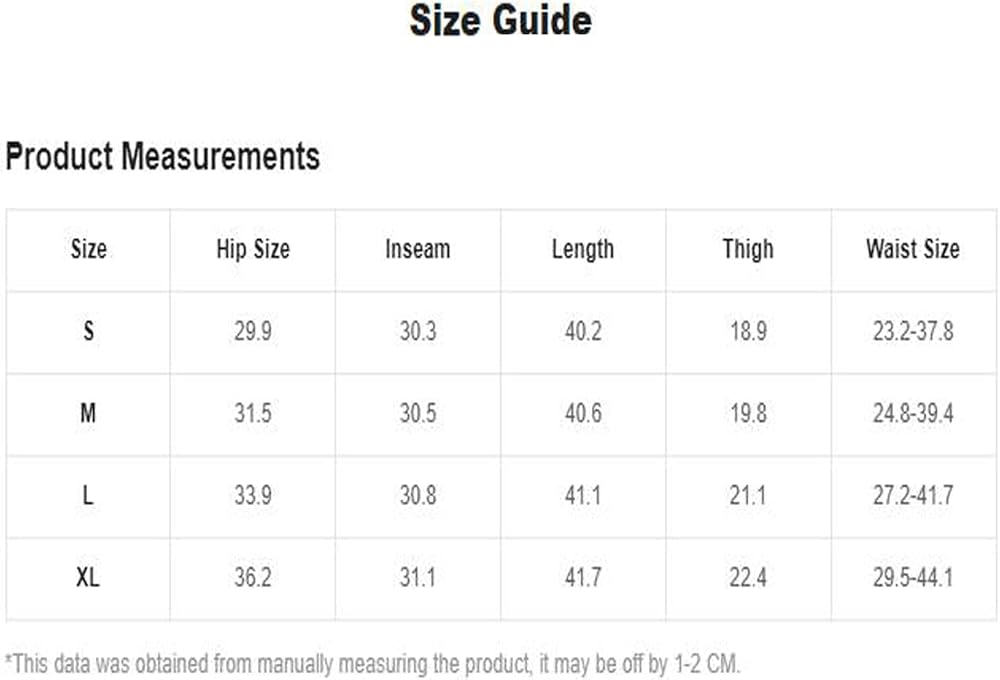The height and width of the screenshot is (680, 1000).
Task: Click the Thigh column header
Action: pos(748,249)
